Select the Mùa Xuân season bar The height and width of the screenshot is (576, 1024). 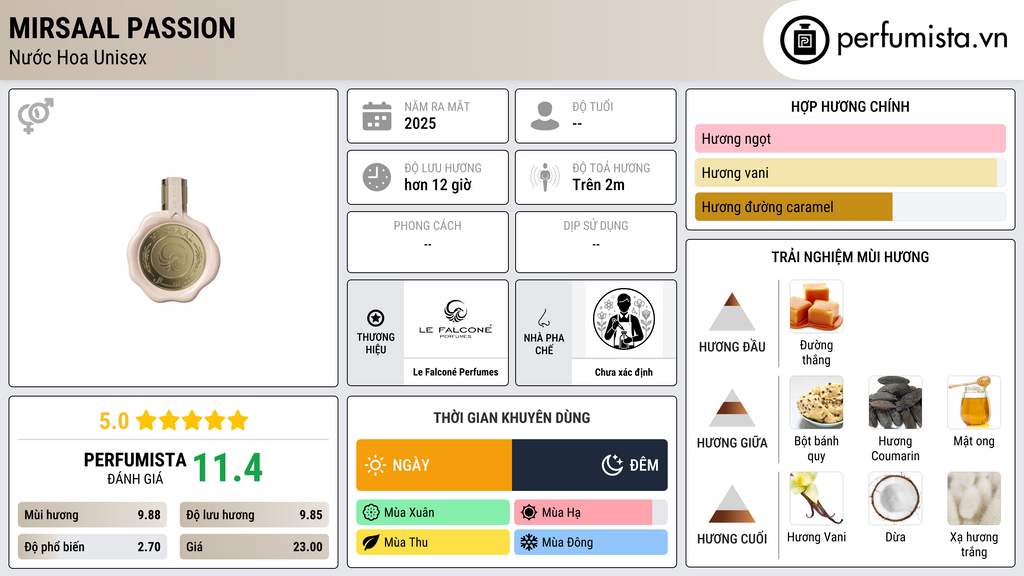click(x=433, y=513)
